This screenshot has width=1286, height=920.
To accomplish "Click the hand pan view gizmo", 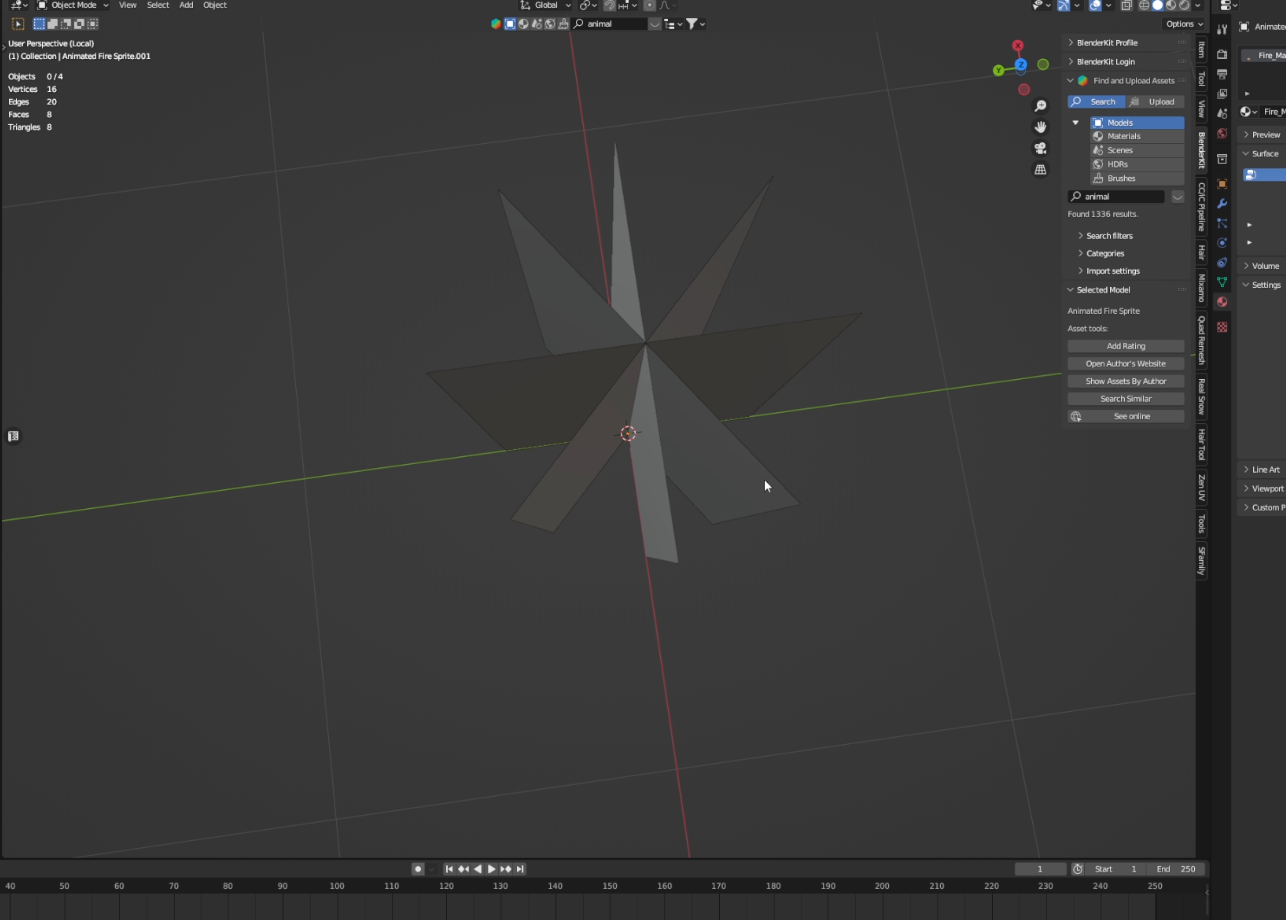I will (x=1040, y=127).
